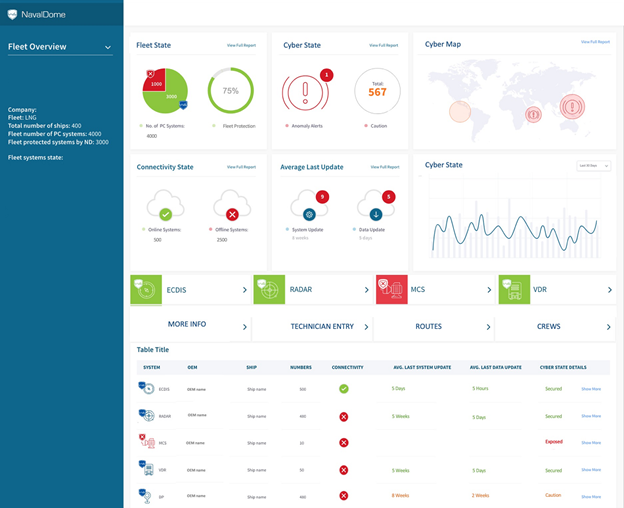Expand the MORE INFO arrow
The height and width of the screenshot is (508, 624).
click(x=245, y=327)
